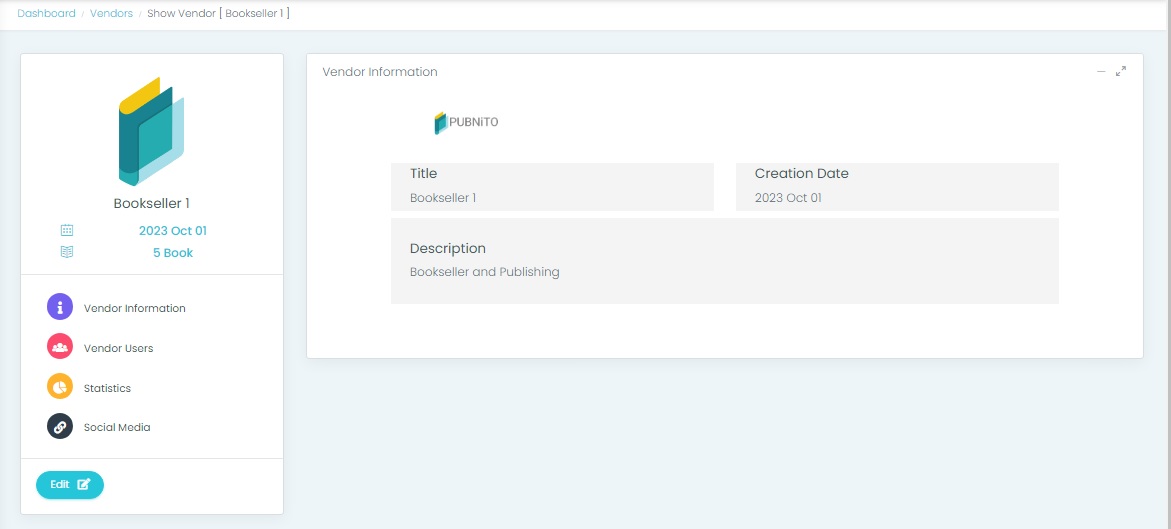Open the Social Media section
The width and height of the screenshot is (1171, 529).
(x=117, y=427)
